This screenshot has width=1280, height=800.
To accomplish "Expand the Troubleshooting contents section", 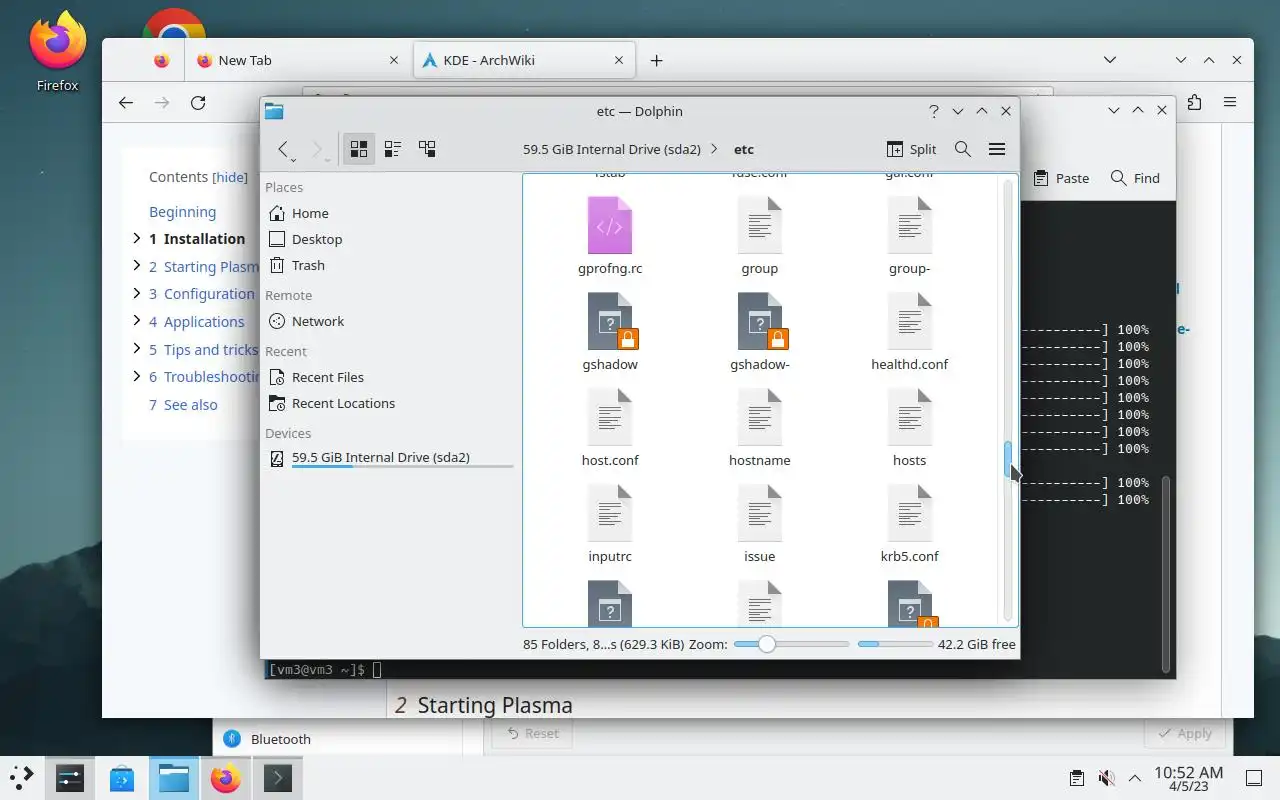I will pos(136,376).
